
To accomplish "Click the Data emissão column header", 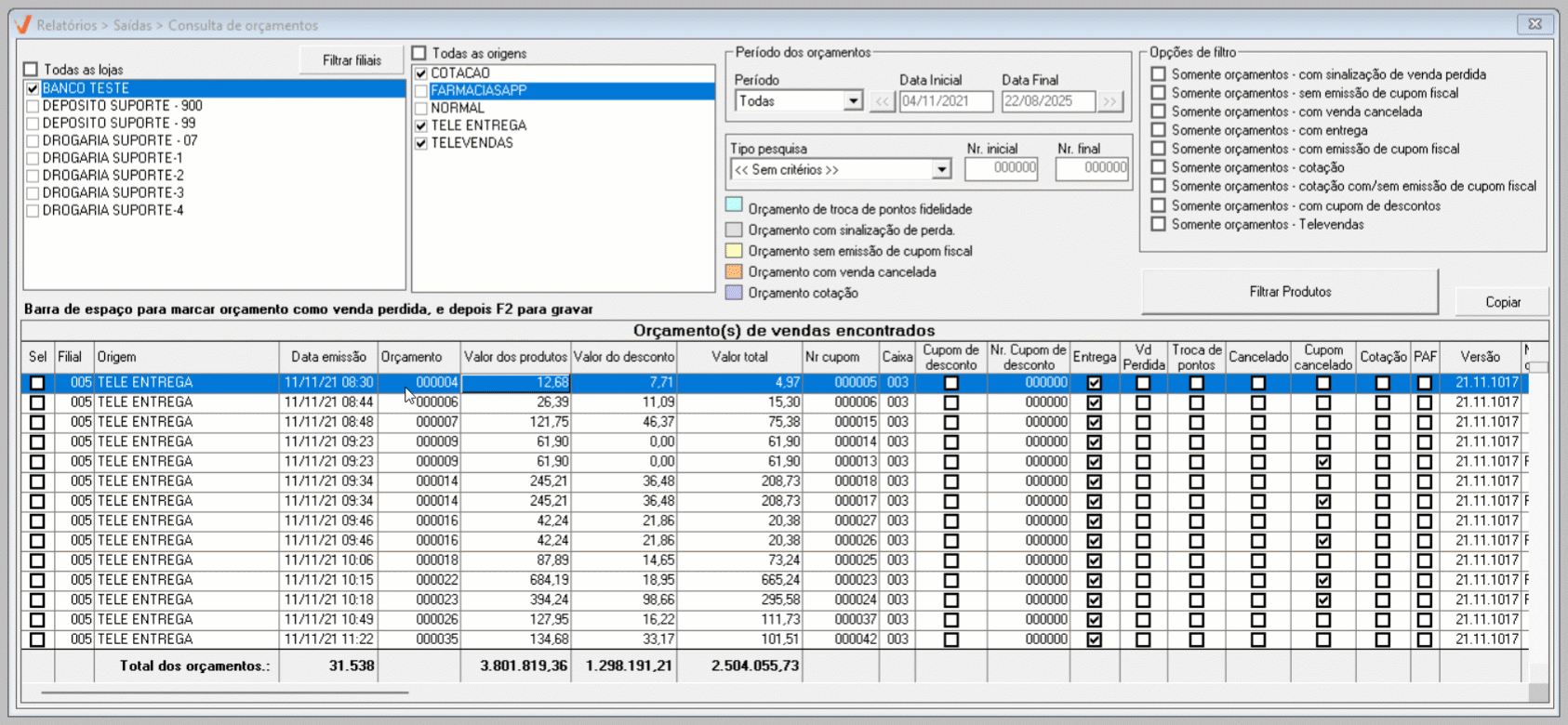I will tap(328, 357).
